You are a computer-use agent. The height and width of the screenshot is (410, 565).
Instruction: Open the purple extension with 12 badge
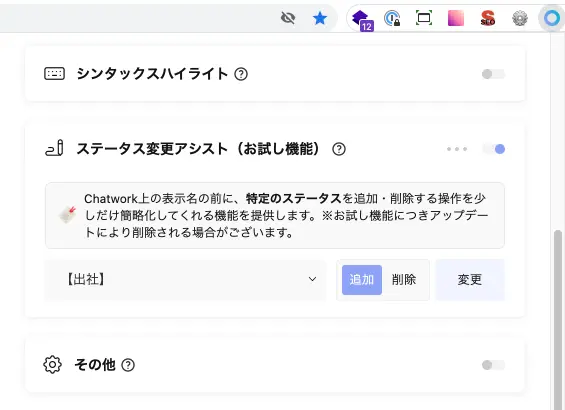362,20
